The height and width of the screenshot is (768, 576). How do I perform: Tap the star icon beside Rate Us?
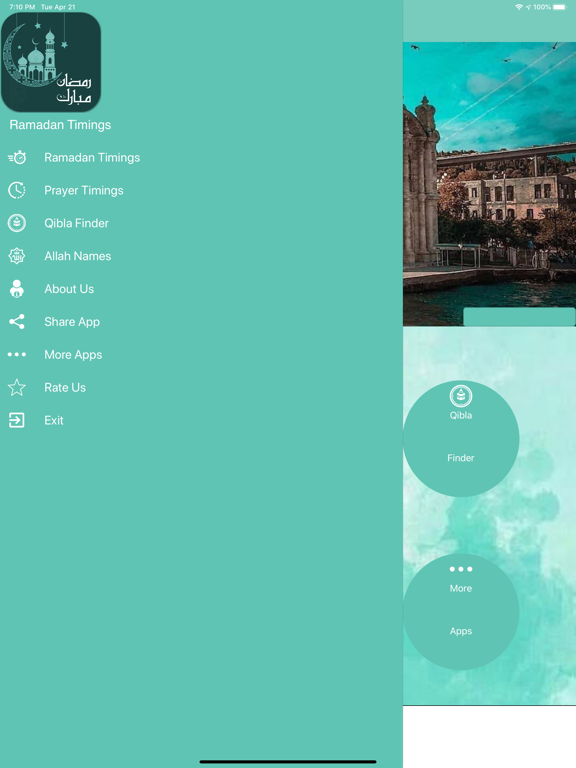coord(17,387)
